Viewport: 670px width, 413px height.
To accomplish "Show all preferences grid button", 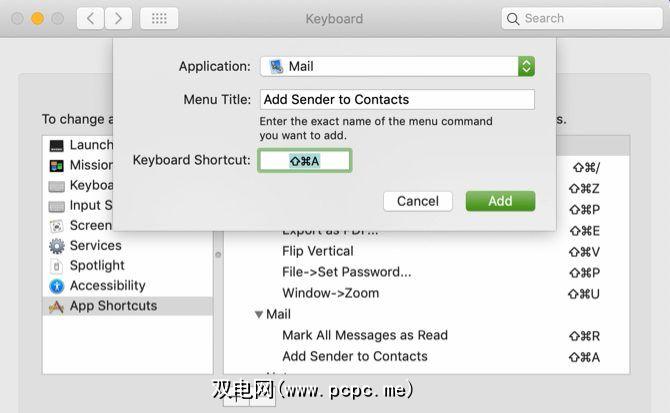I will 159,18.
